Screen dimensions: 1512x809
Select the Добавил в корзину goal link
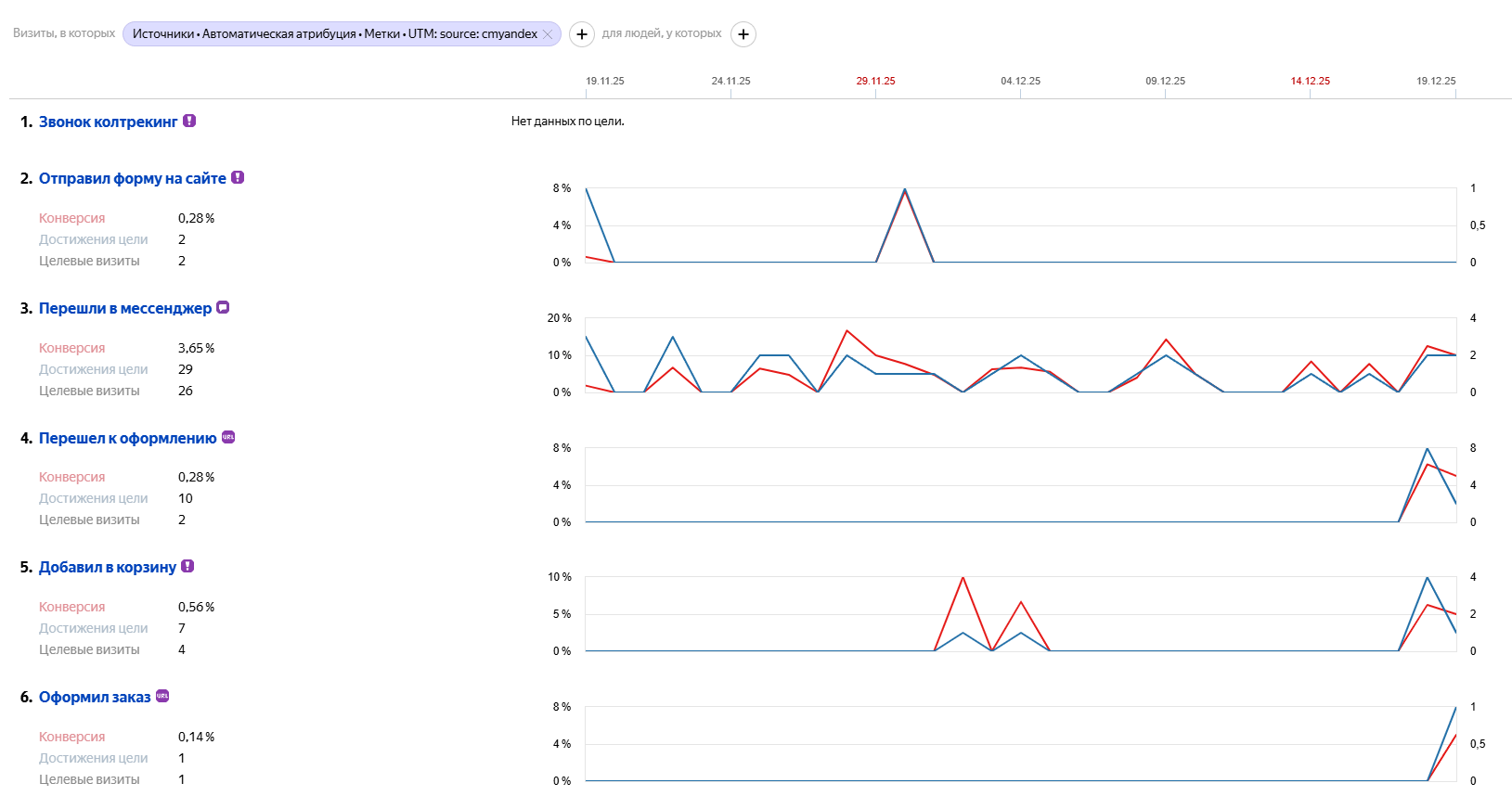(107, 567)
